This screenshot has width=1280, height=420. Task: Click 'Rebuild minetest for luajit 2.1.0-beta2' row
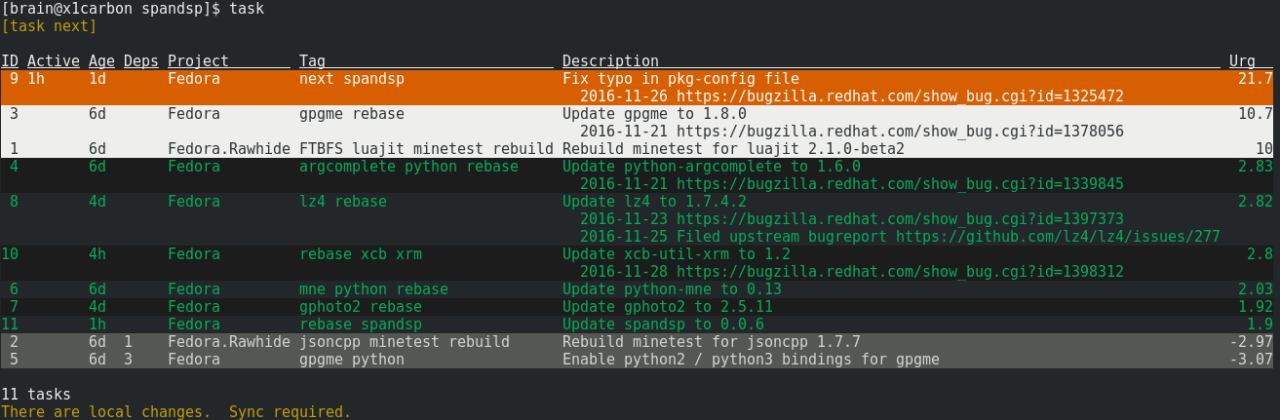coord(640,149)
